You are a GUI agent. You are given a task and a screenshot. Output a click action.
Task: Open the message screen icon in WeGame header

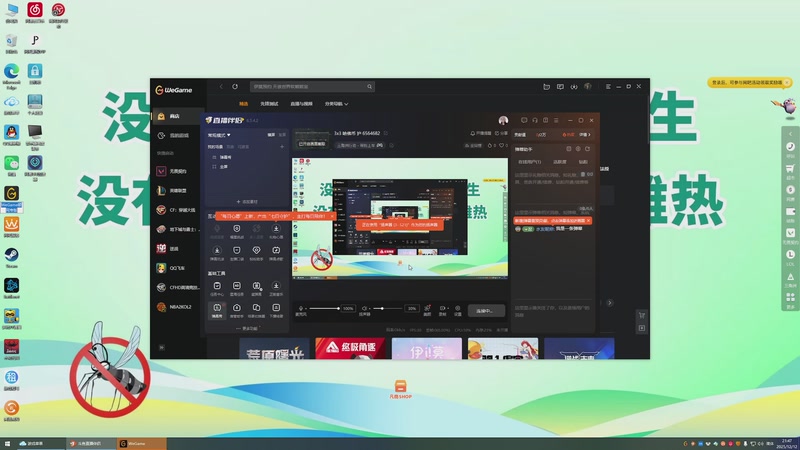[560, 87]
